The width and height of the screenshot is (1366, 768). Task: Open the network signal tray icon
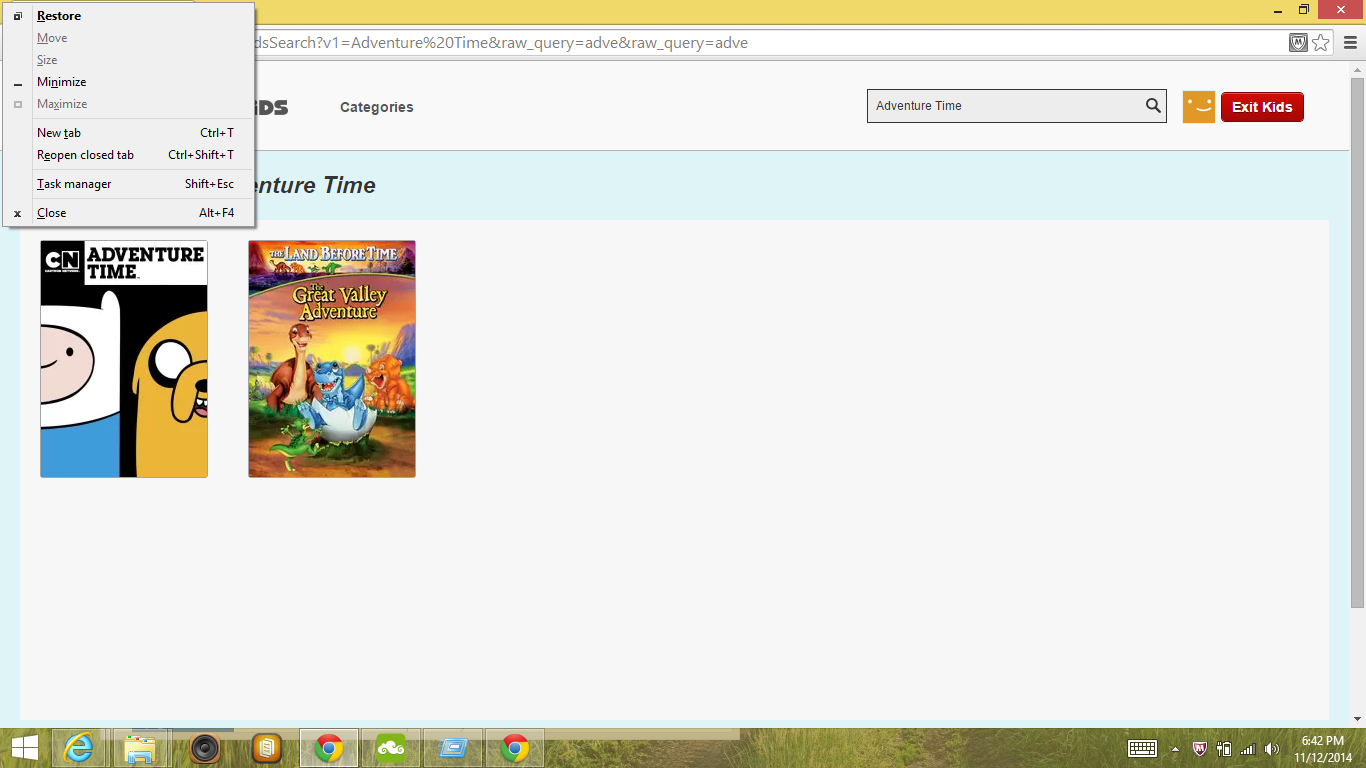pyautogui.click(x=1247, y=749)
